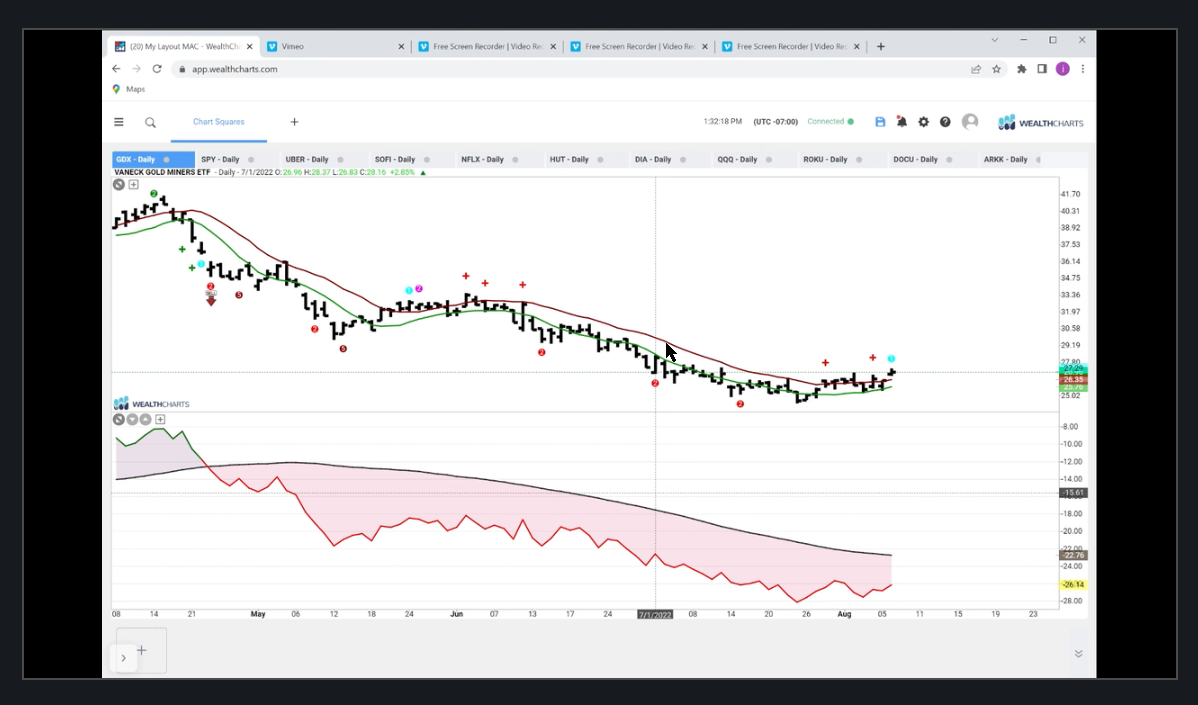The height and width of the screenshot is (705, 1198).
Task: Hide indicators icon on price chart
Action: [x=118, y=184]
